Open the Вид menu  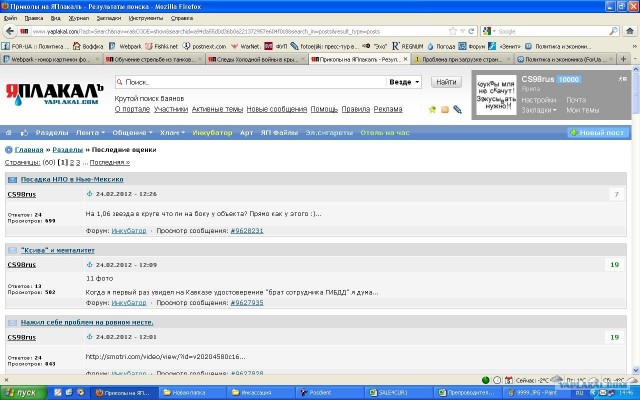56,18
